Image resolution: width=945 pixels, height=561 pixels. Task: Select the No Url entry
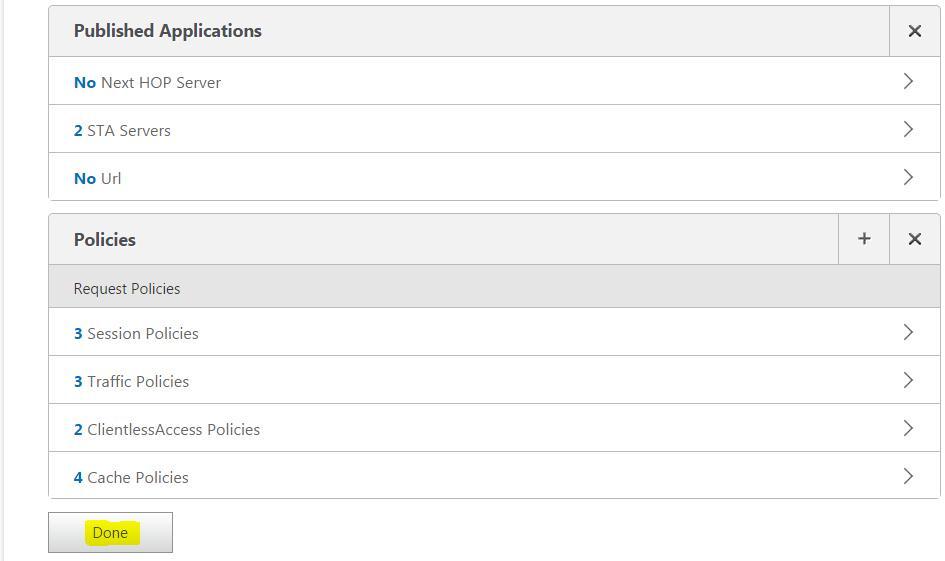[x=98, y=178]
